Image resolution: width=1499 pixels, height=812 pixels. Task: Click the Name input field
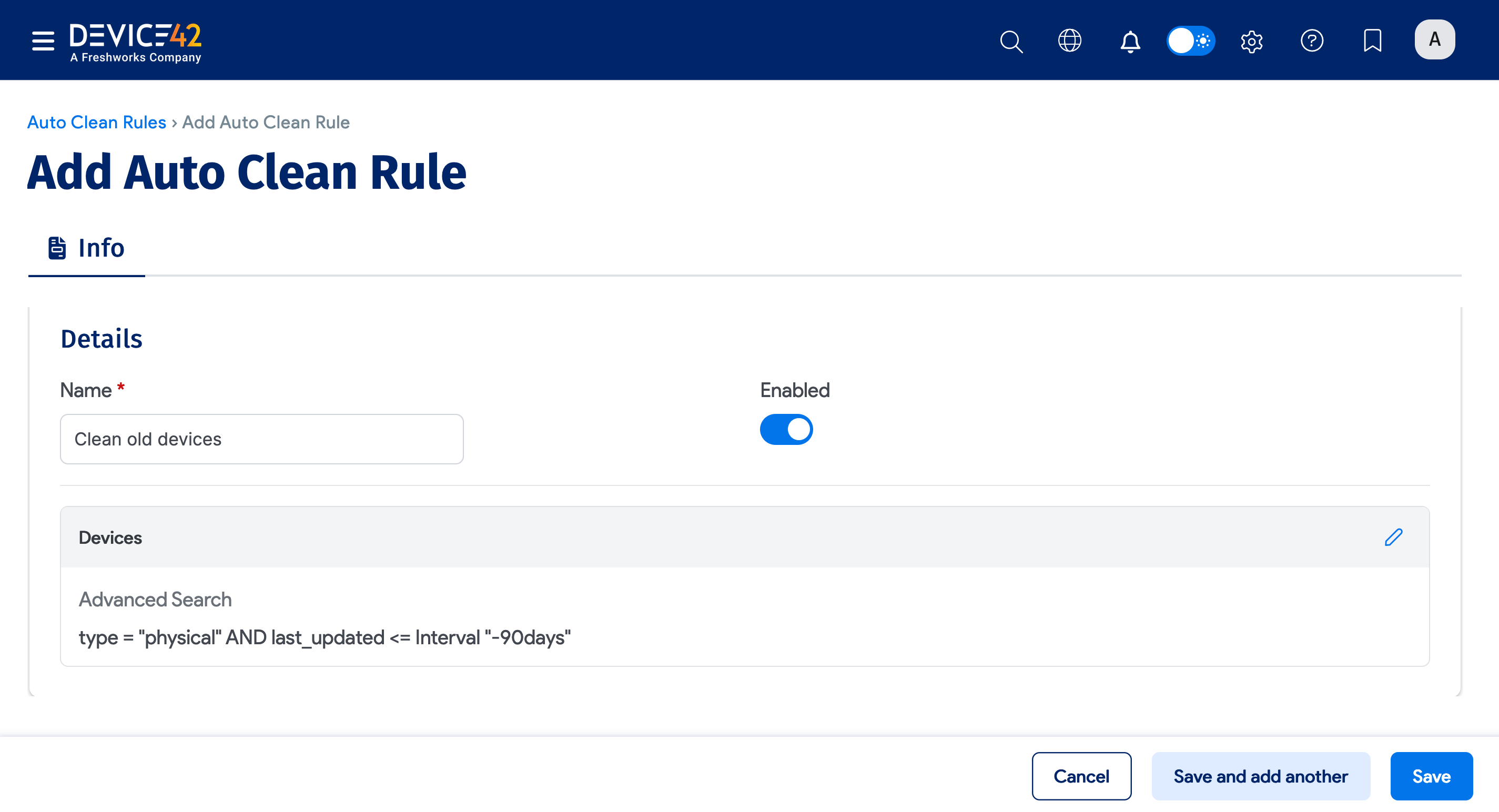[x=261, y=439]
